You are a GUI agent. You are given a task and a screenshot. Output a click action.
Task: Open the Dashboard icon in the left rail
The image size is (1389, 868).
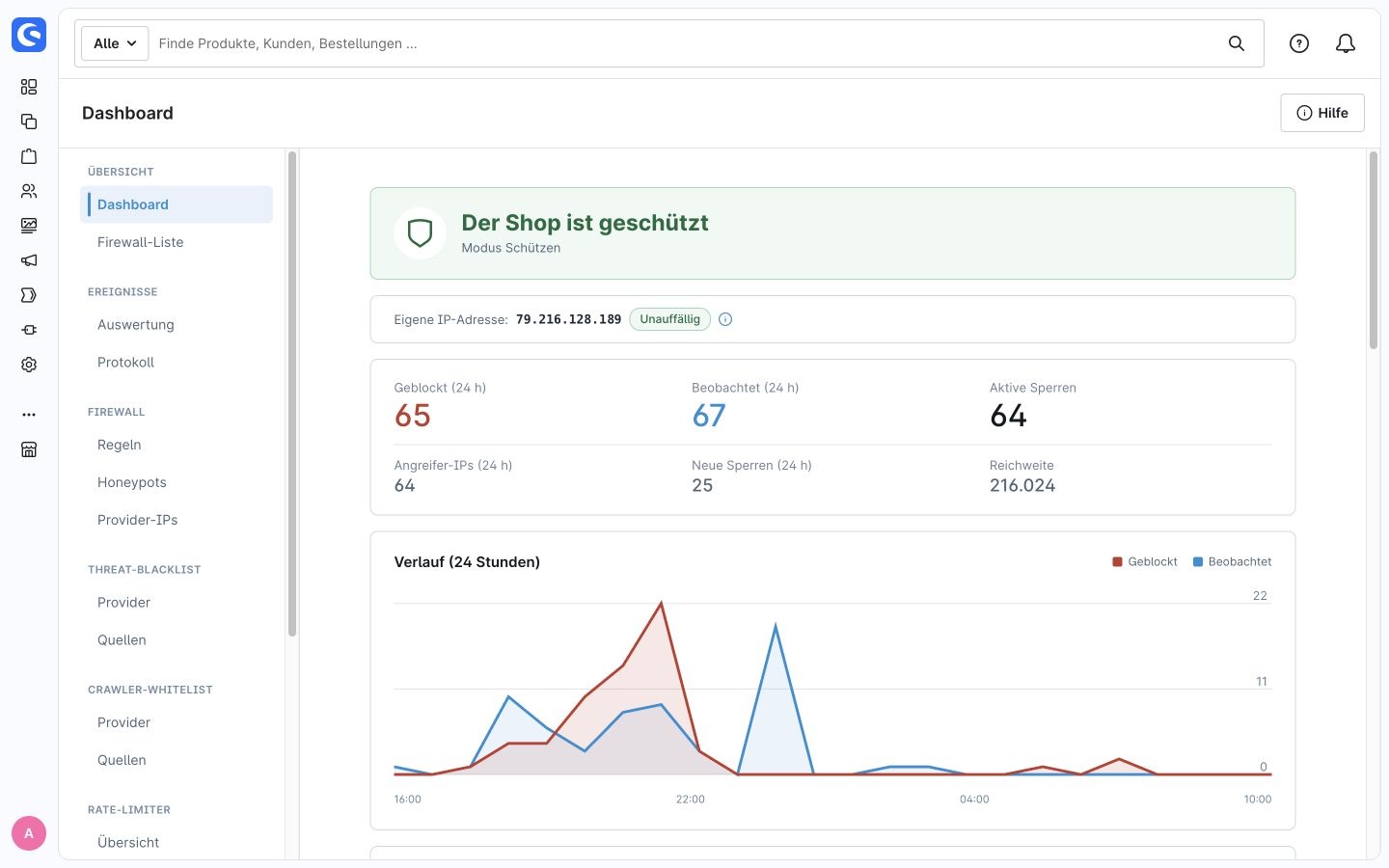[x=29, y=87]
